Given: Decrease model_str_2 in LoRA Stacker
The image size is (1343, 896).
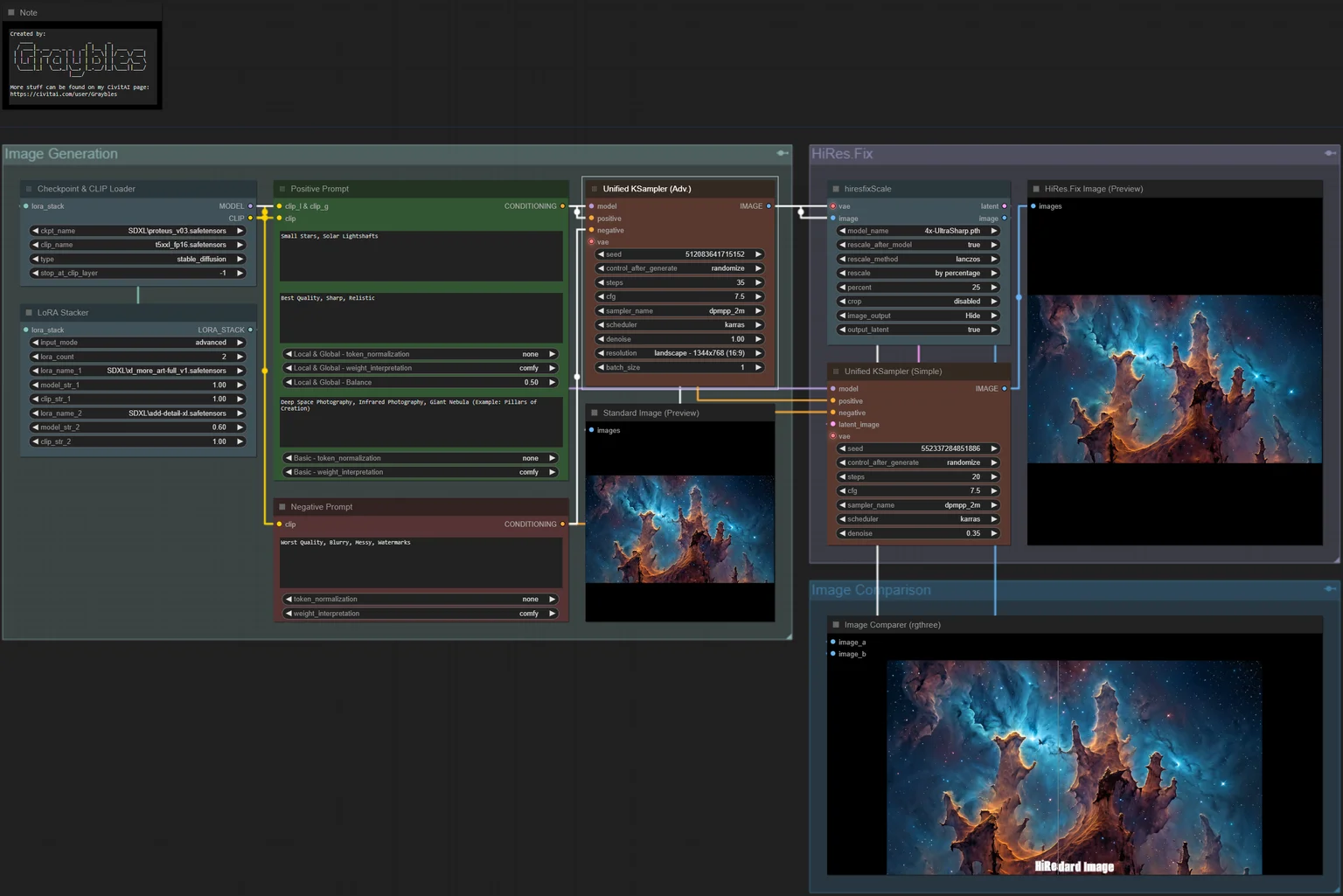Looking at the screenshot, I should tap(35, 427).
